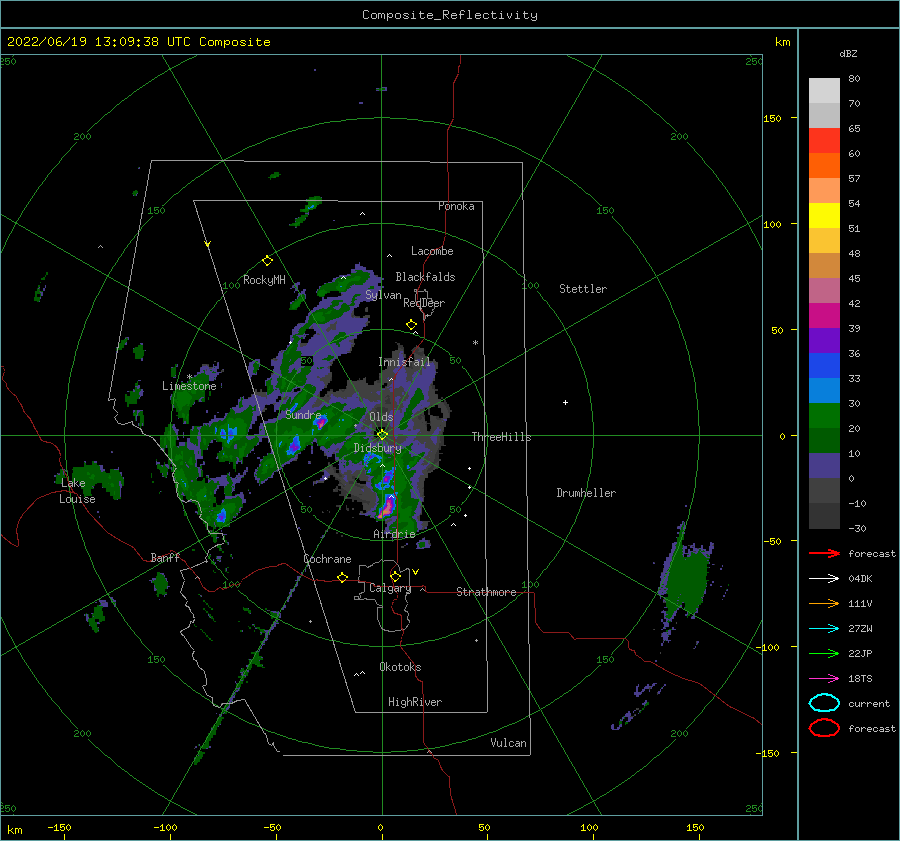
Task: Click the red forecast arrow legend icon
Action: (x=824, y=553)
